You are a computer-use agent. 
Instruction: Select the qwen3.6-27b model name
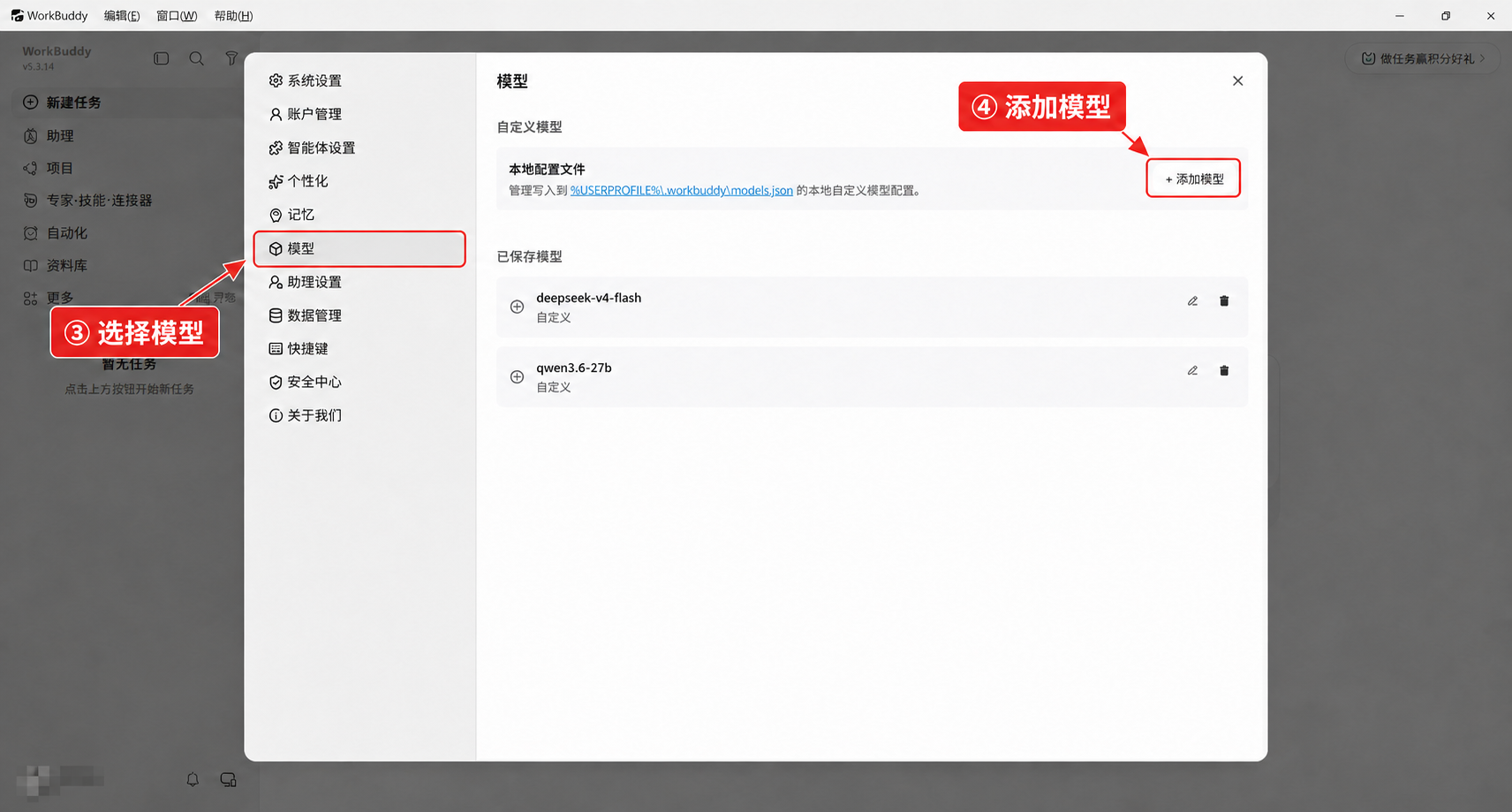click(x=574, y=368)
